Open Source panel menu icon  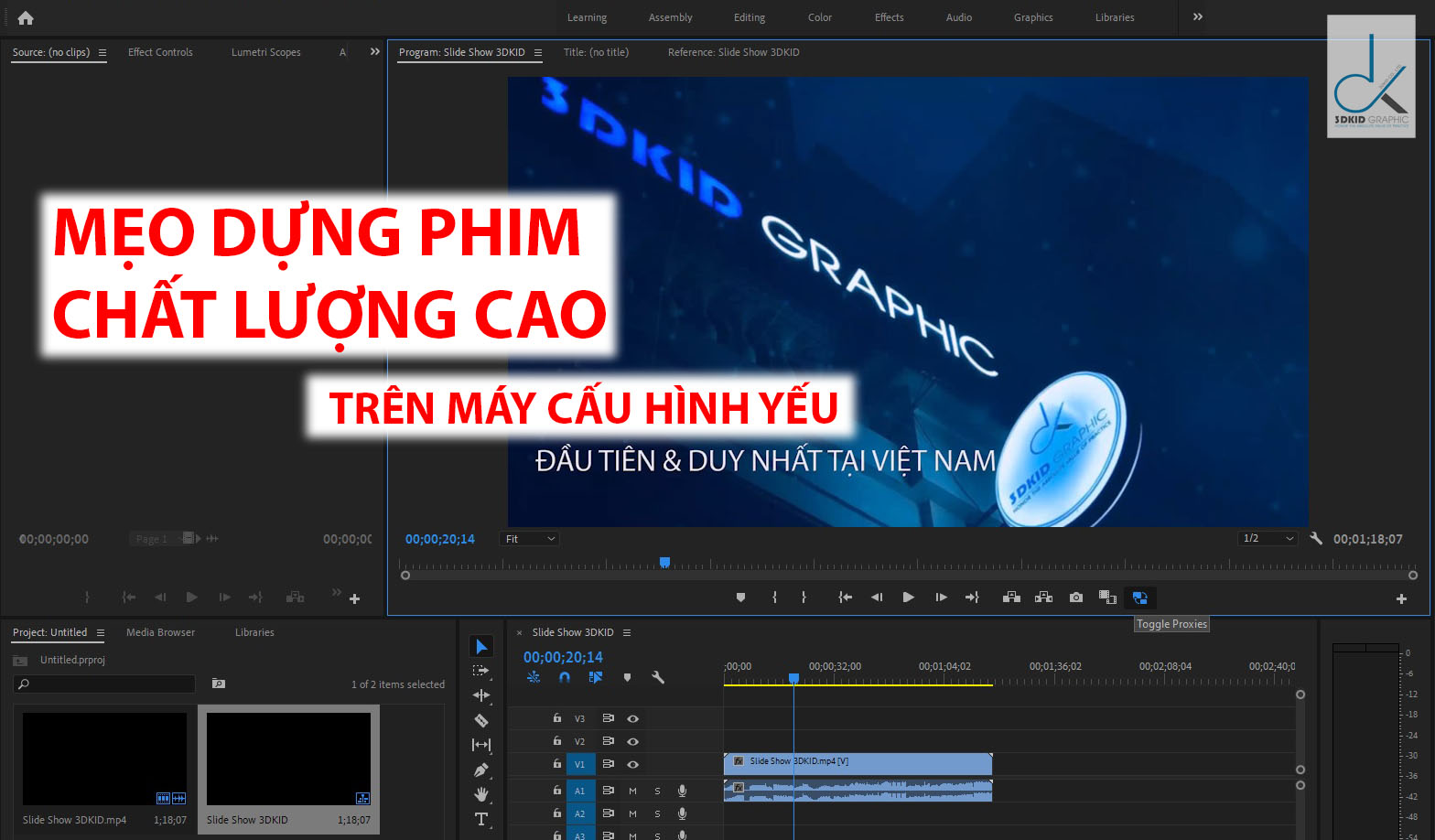(102, 52)
